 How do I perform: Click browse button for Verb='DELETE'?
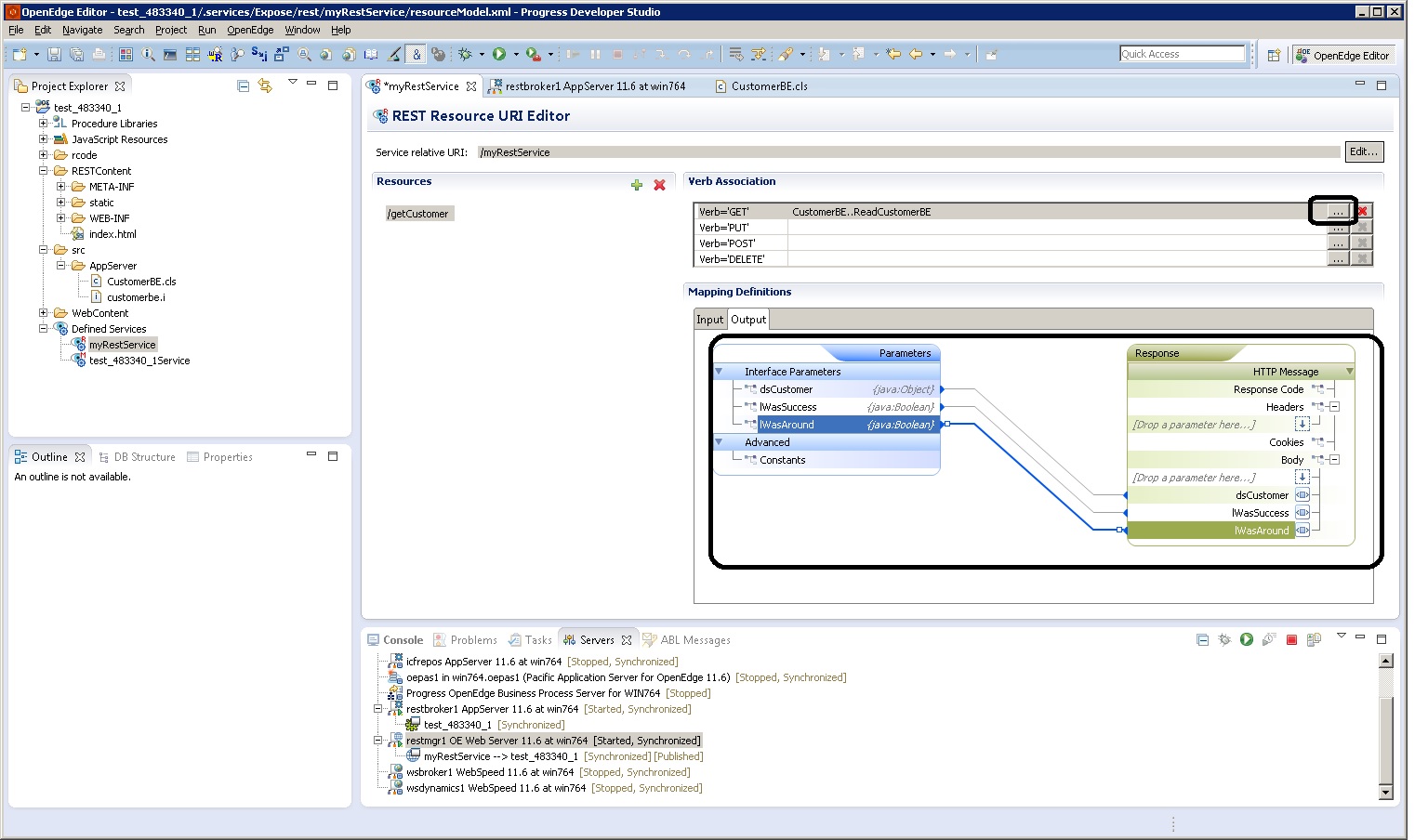coord(1337,259)
